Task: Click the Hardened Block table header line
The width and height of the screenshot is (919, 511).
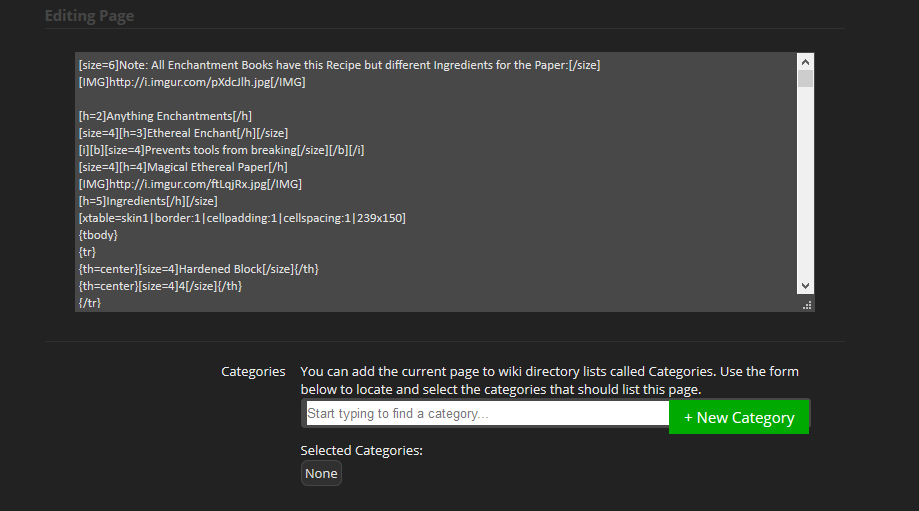Action: (x=199, y=269)
